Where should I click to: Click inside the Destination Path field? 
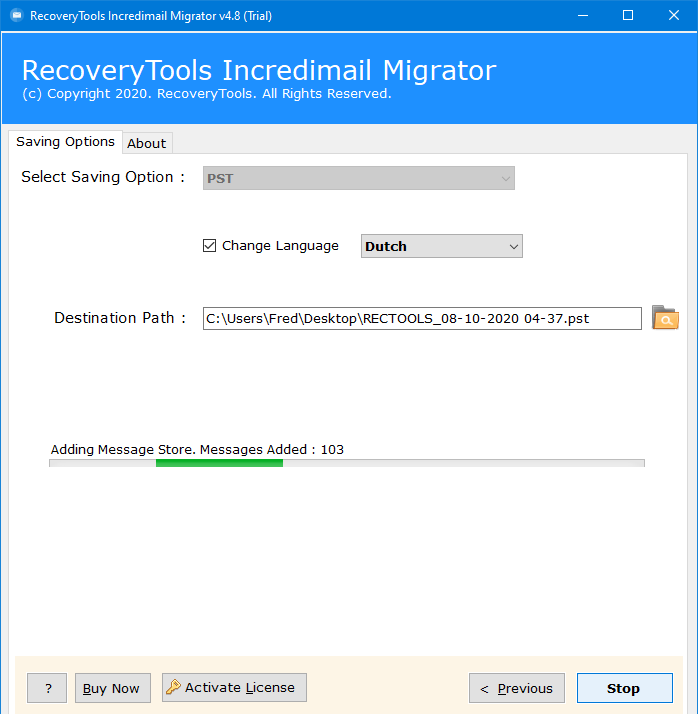coord(422,318)
